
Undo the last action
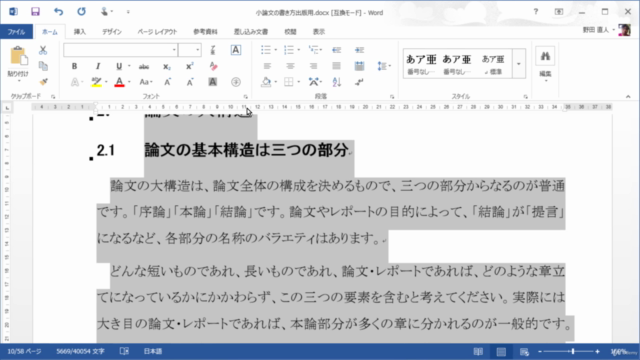pos(58,12)
